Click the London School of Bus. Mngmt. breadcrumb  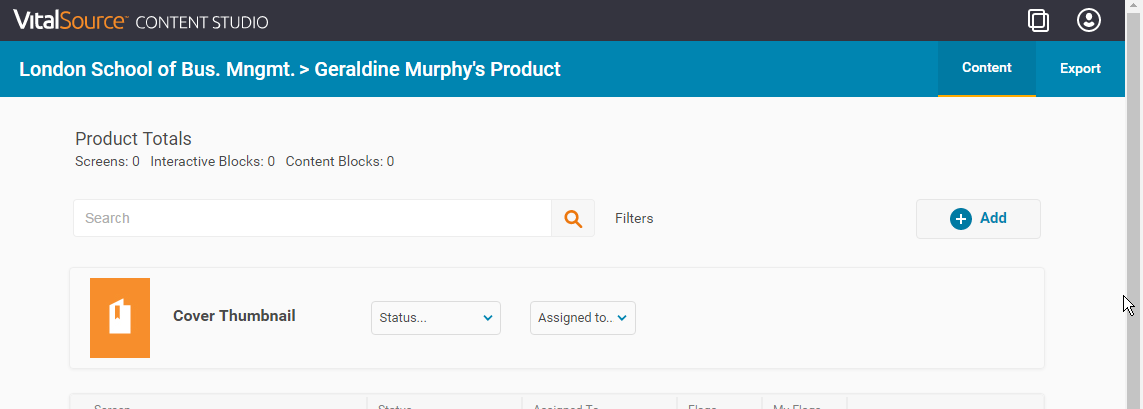(157, 69)
